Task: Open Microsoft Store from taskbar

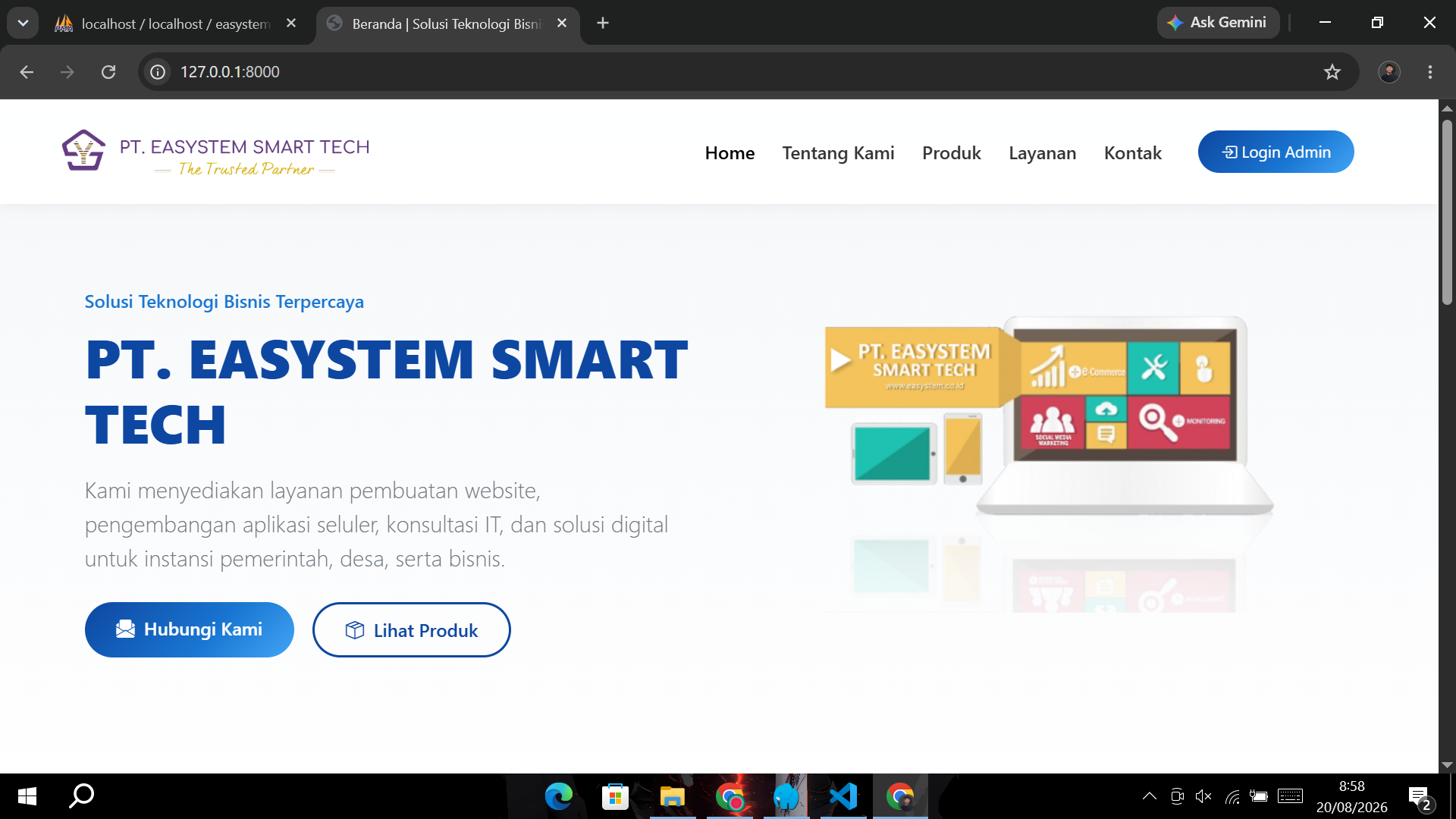Action: click(615, 796)
